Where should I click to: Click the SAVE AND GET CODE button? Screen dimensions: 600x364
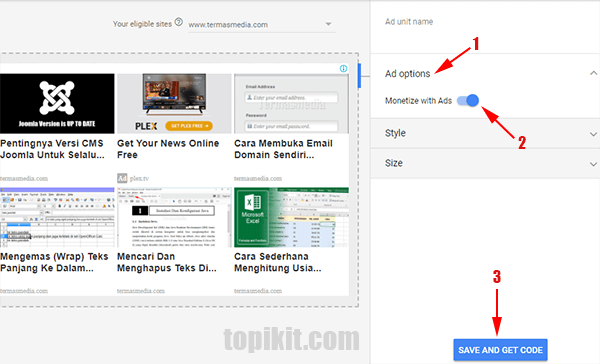501,350
